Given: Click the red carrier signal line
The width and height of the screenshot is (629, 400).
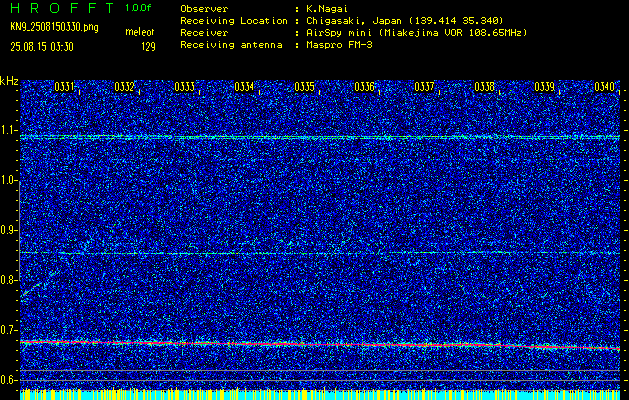Looking at the screenshot, I should [320, 345].
